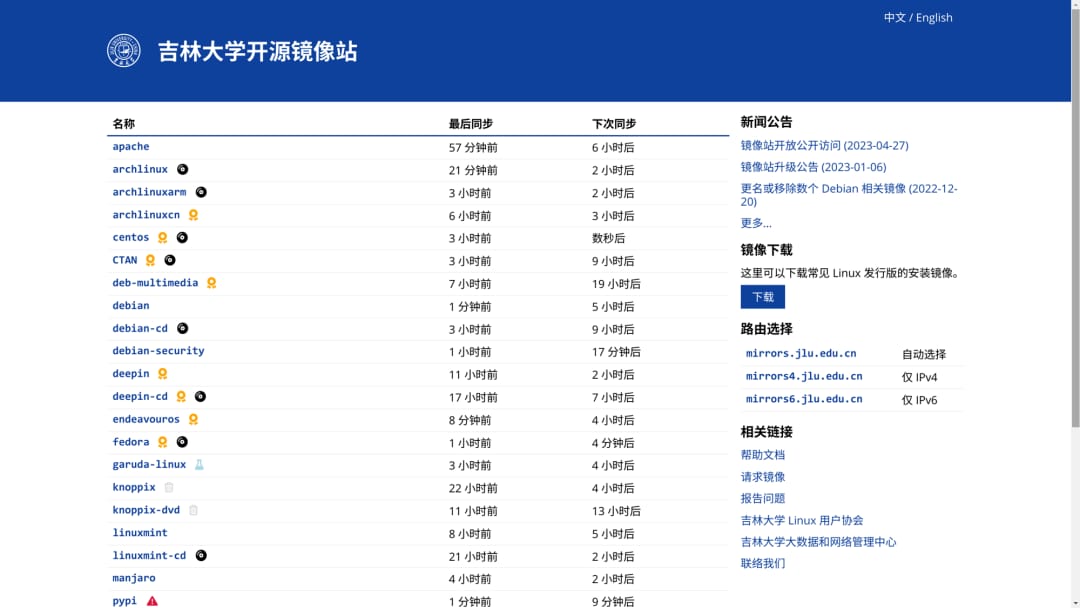Click the blue 下载 download button
Screen dimensions: 1080x608
click(x=762, y=297)
